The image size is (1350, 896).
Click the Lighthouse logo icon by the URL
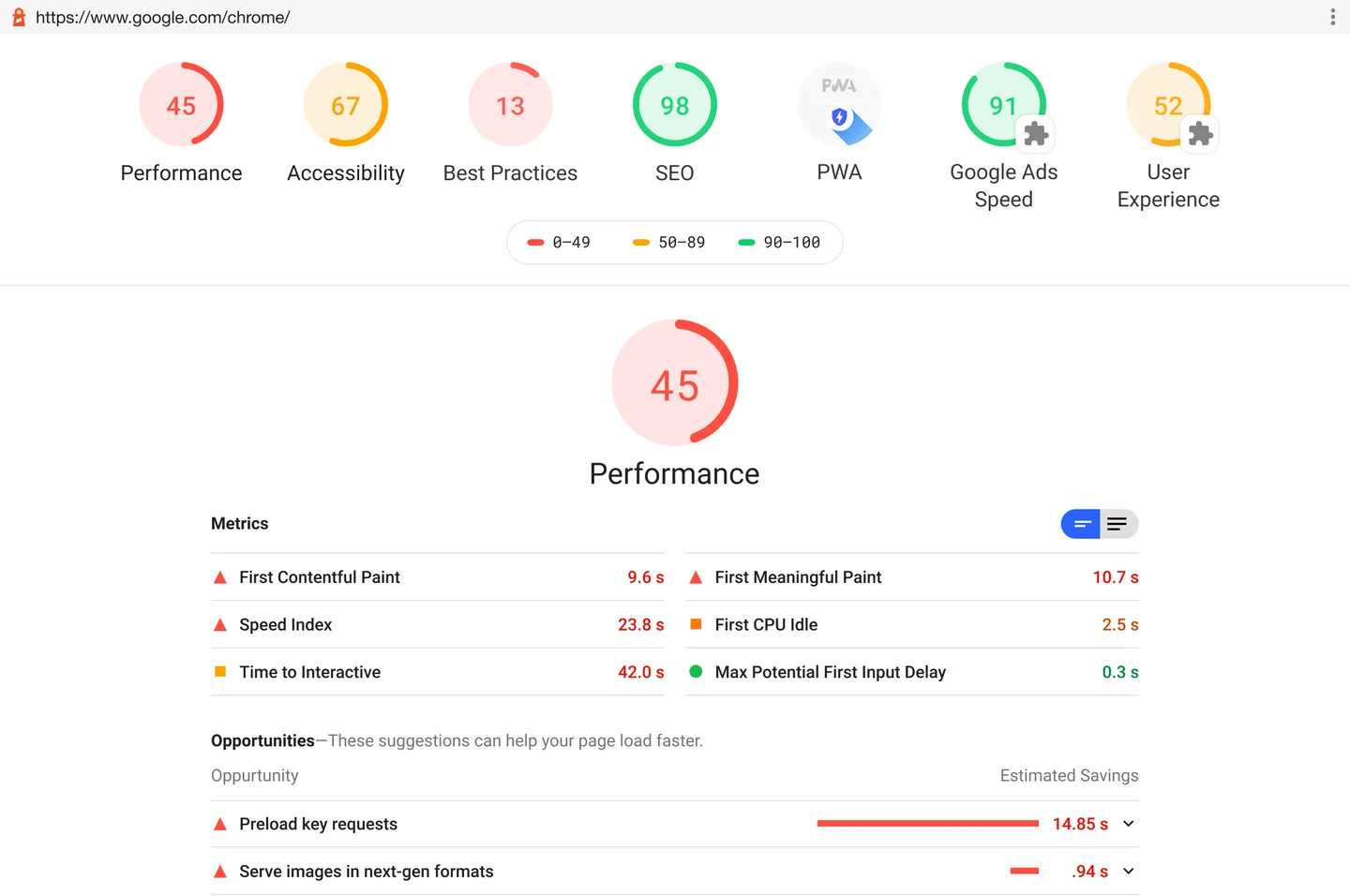[19, 17]
